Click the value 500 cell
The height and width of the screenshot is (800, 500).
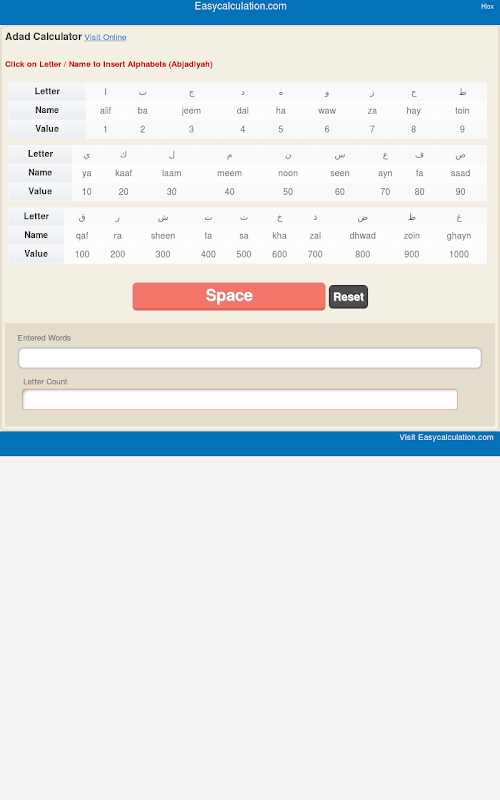(244, 254)
